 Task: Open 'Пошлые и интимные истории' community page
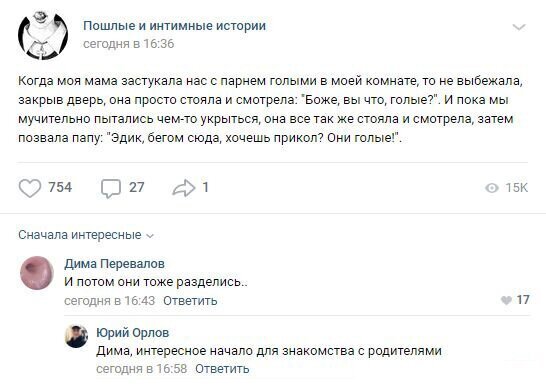[x=174, y=26]
